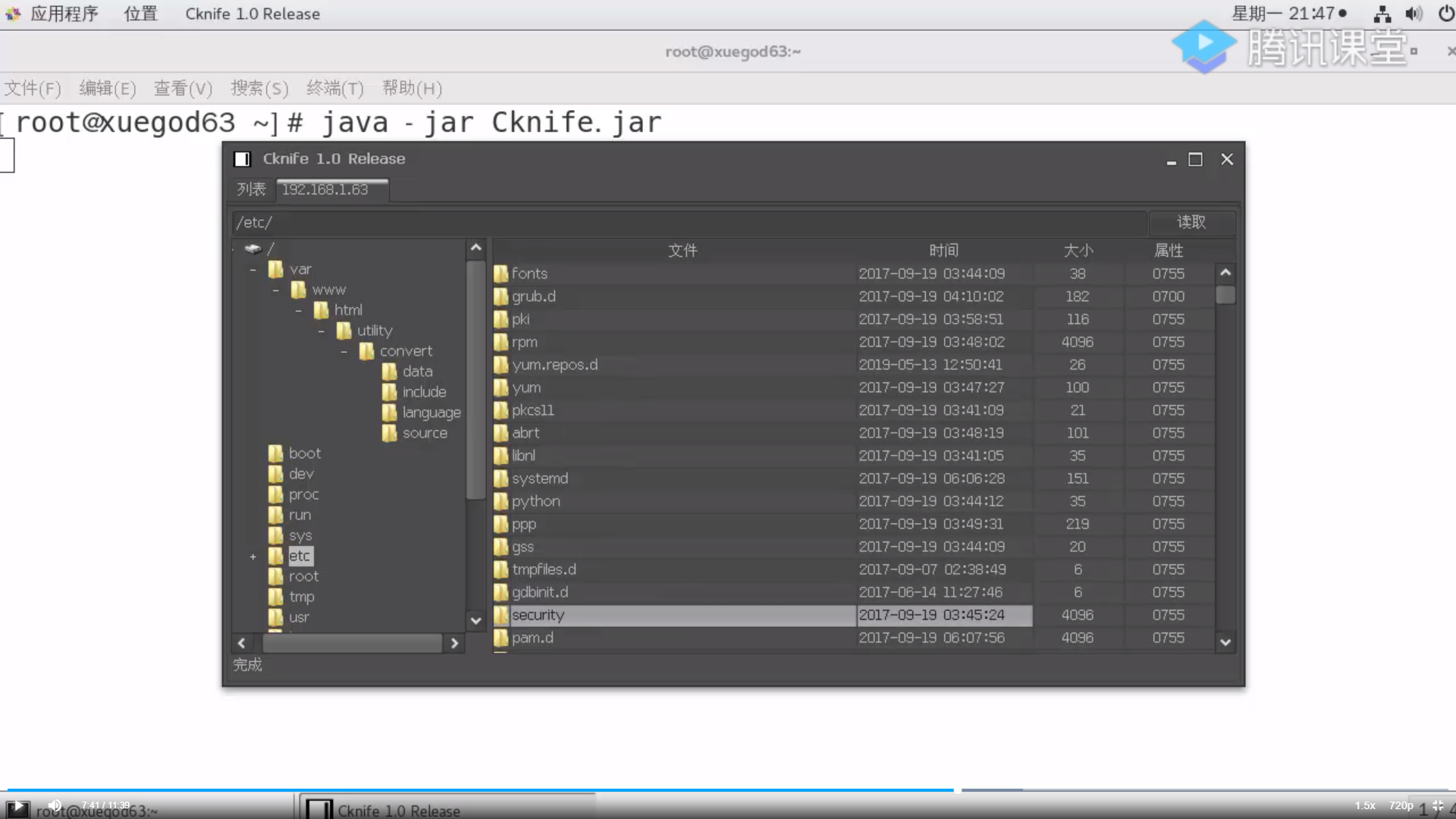Collapse the convert tree node
1456x819 pixels.
click(344, 352)
